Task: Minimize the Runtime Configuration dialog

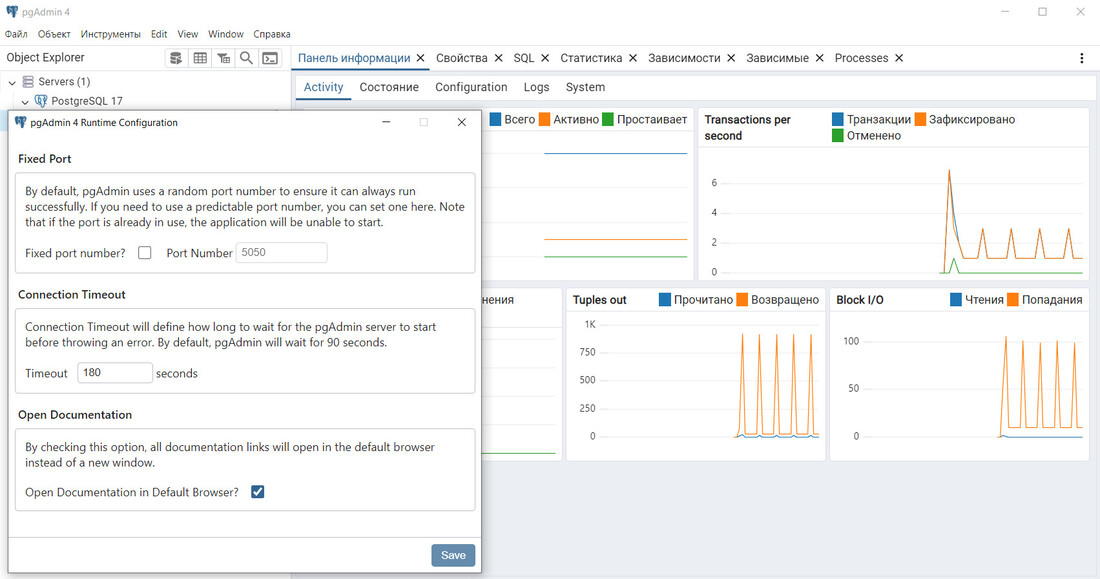Action: coord(386,122)
